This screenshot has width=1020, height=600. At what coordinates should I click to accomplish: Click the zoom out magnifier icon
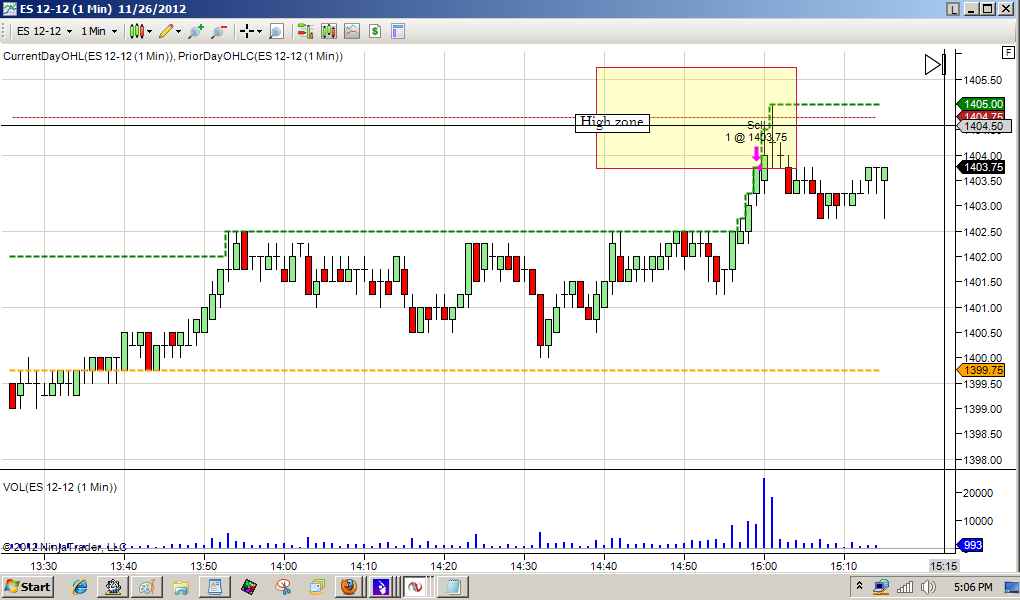click(x=219, y=31)
